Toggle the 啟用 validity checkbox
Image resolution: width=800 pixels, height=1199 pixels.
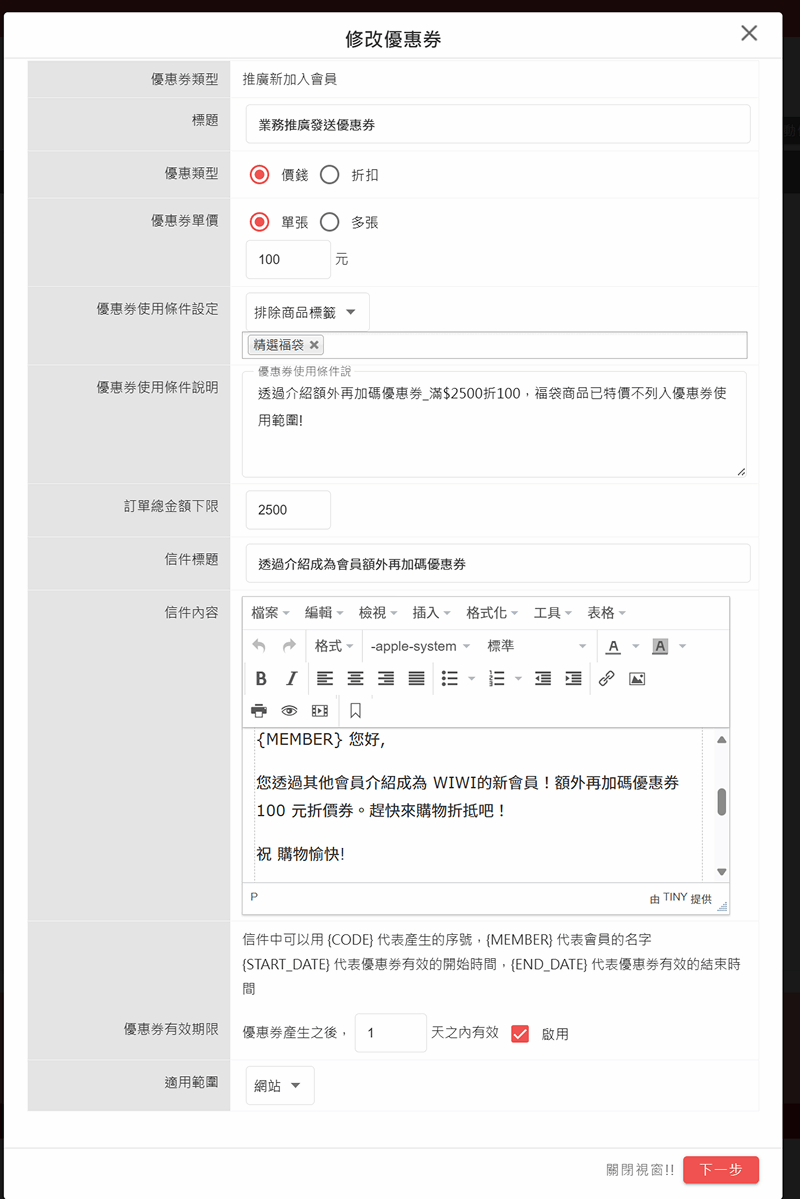point(520,1034)
